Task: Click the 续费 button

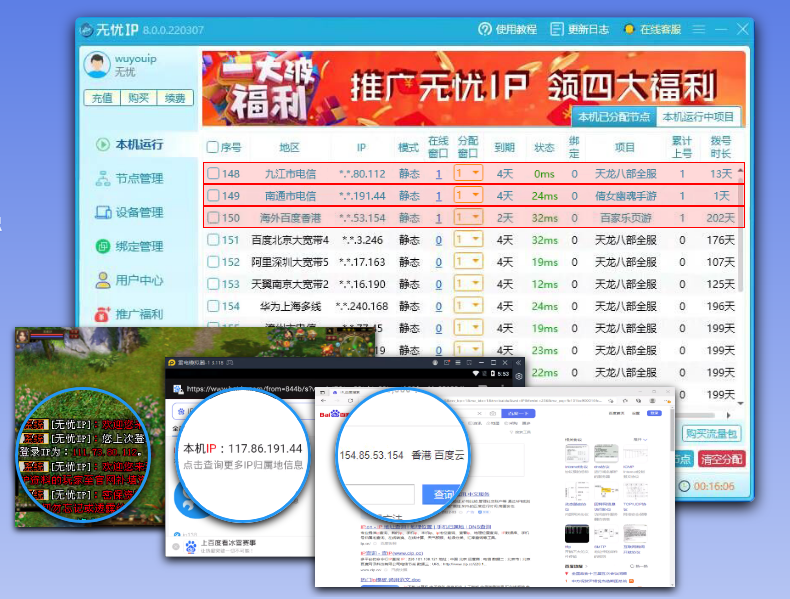Action: tap(175, 98)
